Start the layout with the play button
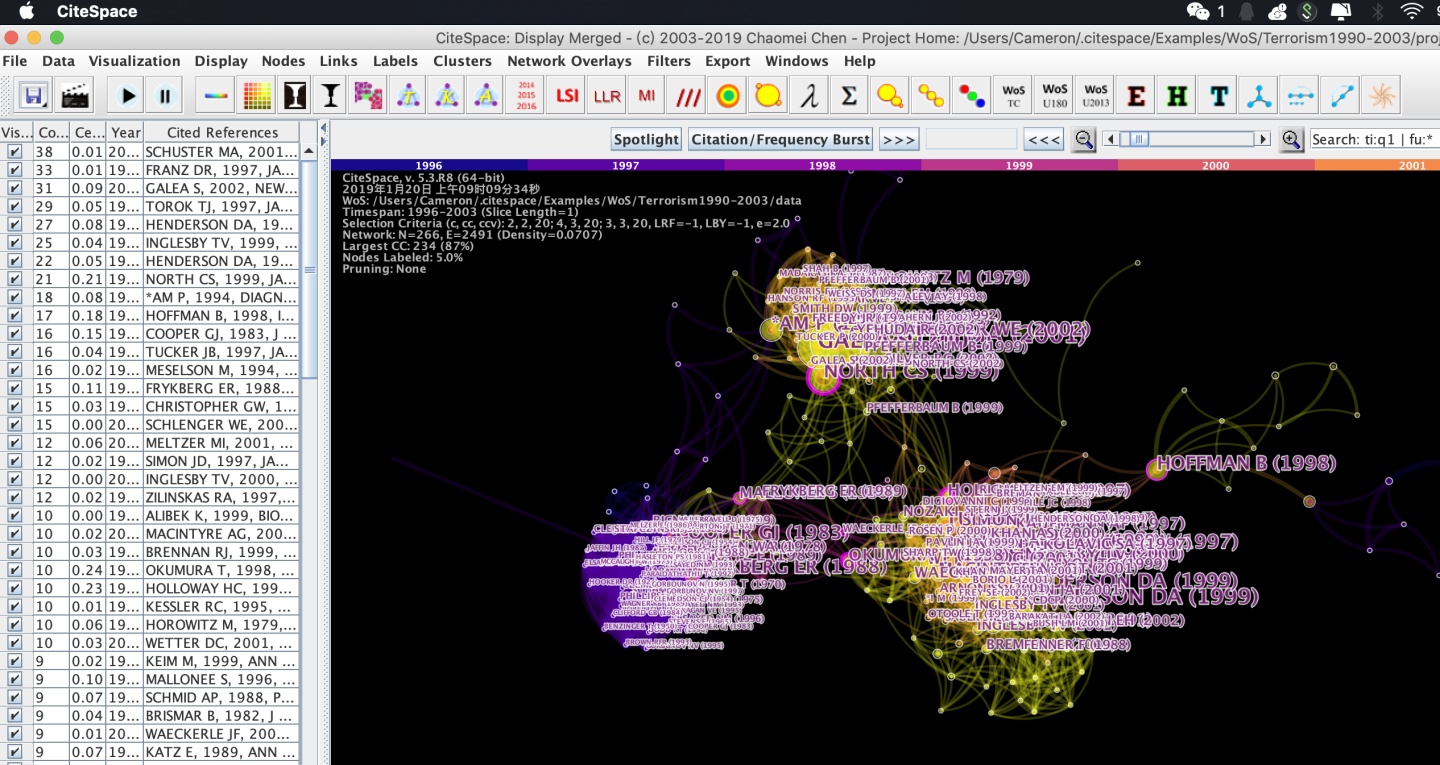 point(128,96)
